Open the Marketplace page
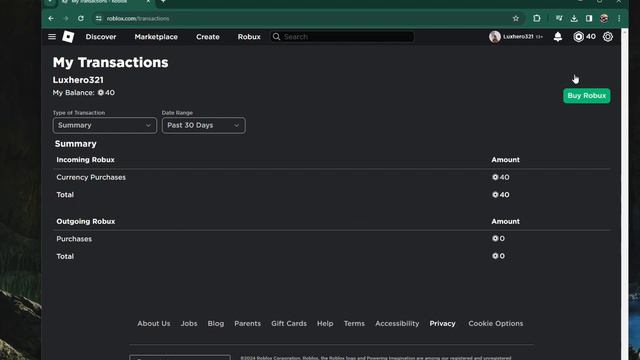 point(156,37)
